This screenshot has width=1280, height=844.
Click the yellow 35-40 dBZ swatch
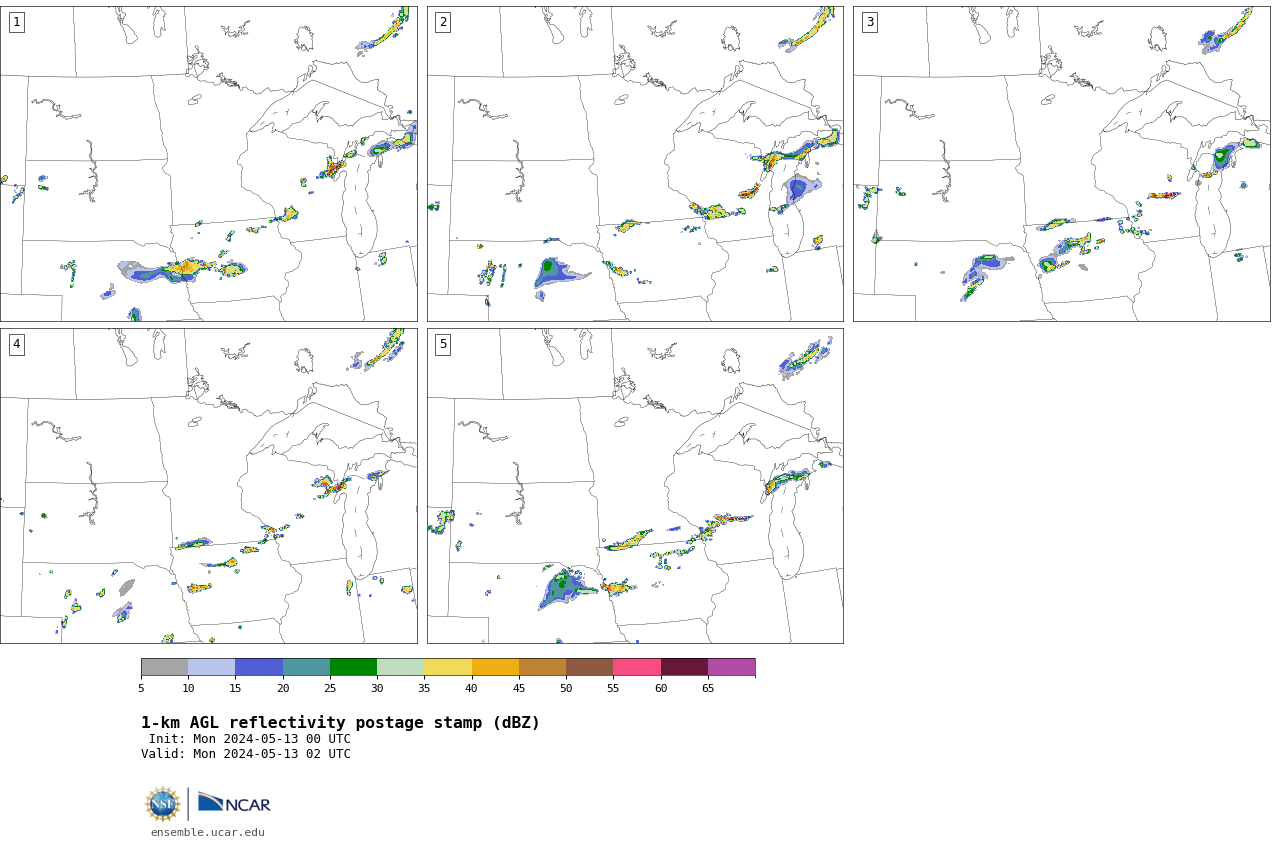tap(448, 667)
